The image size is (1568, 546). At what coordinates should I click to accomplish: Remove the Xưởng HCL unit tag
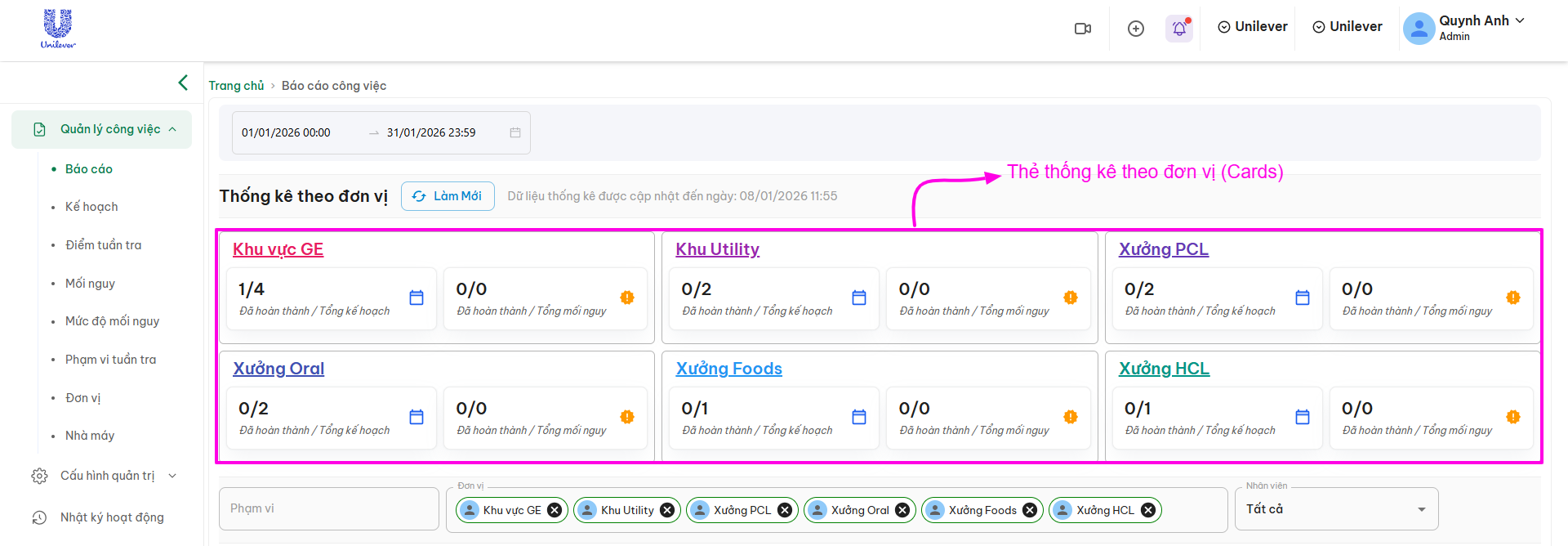(x=1148, y=510)
